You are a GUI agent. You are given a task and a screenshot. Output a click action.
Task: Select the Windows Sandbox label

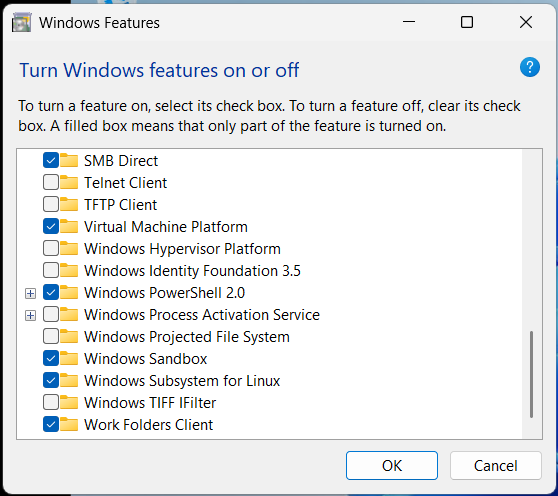tap(146, 359)
